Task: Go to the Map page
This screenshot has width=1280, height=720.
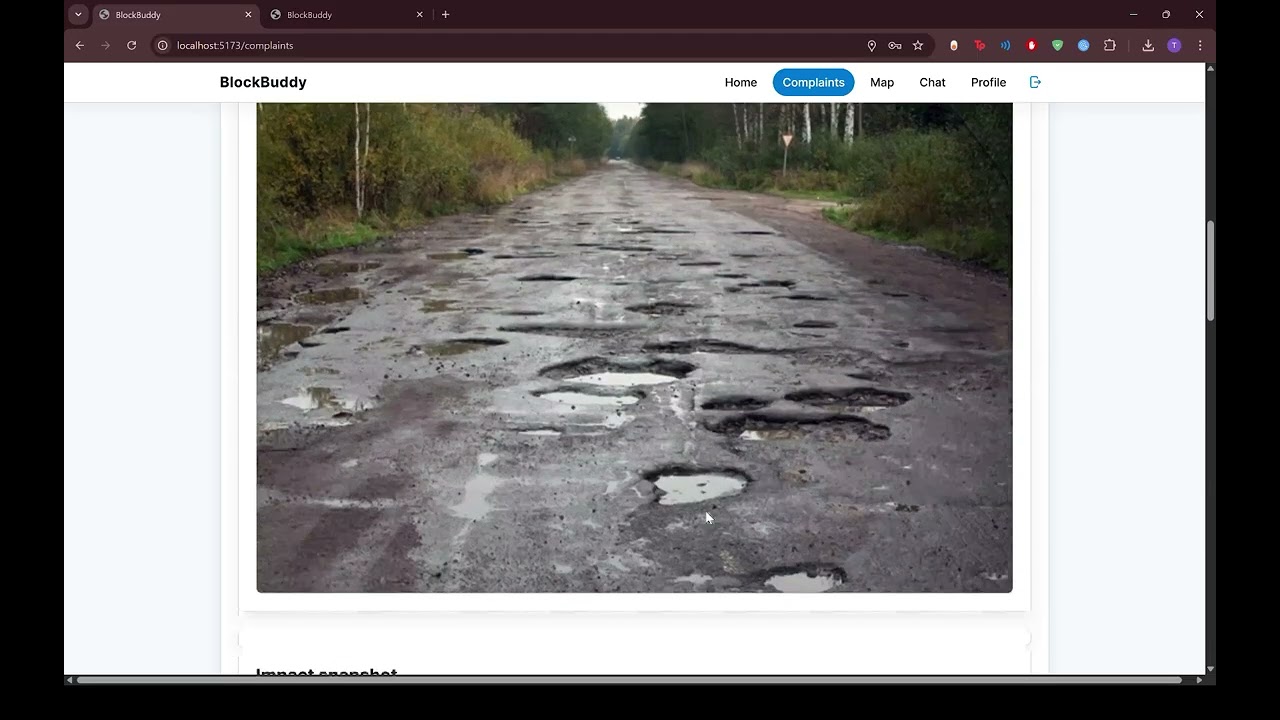Action: (882, 82)
